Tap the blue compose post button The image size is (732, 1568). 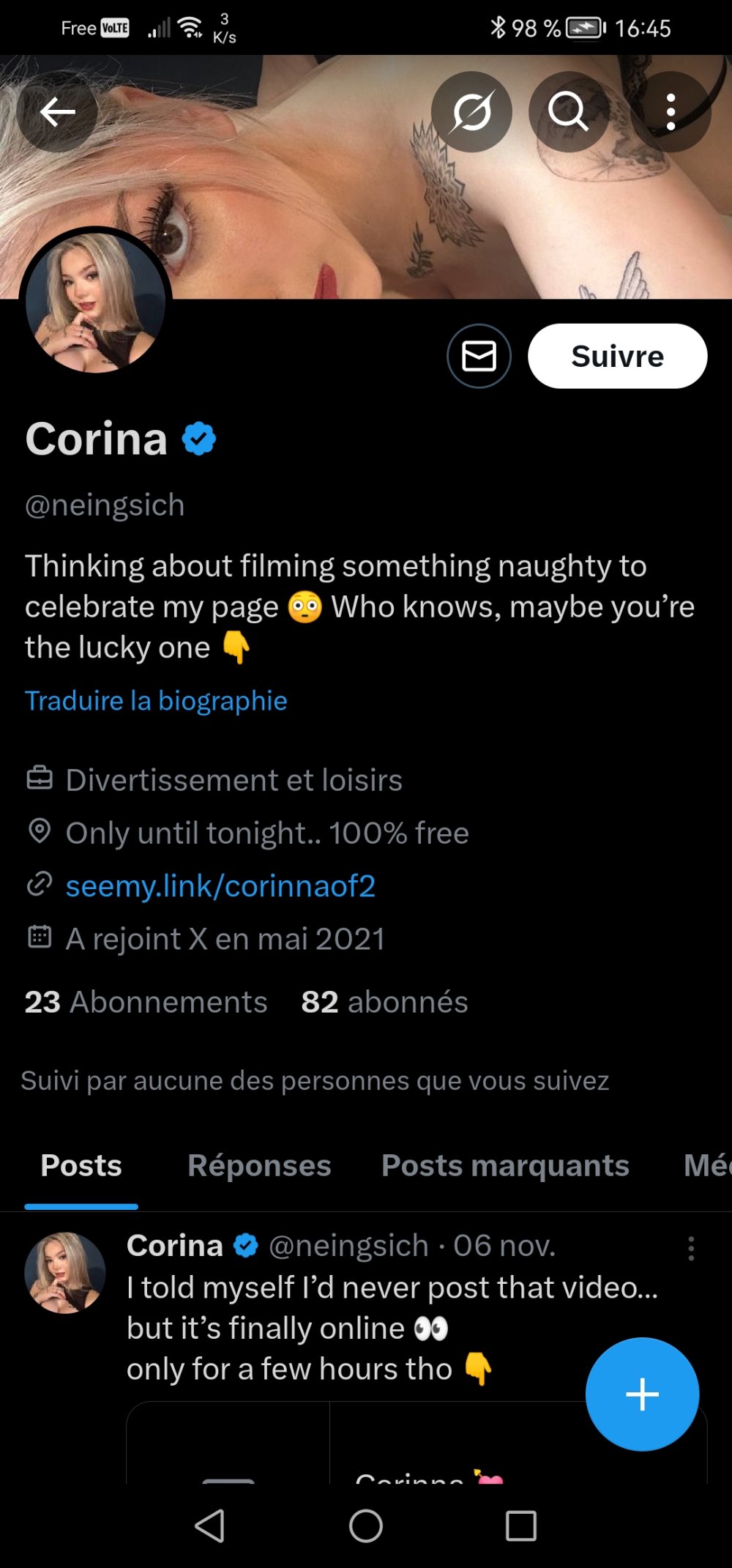[642, 1394]
